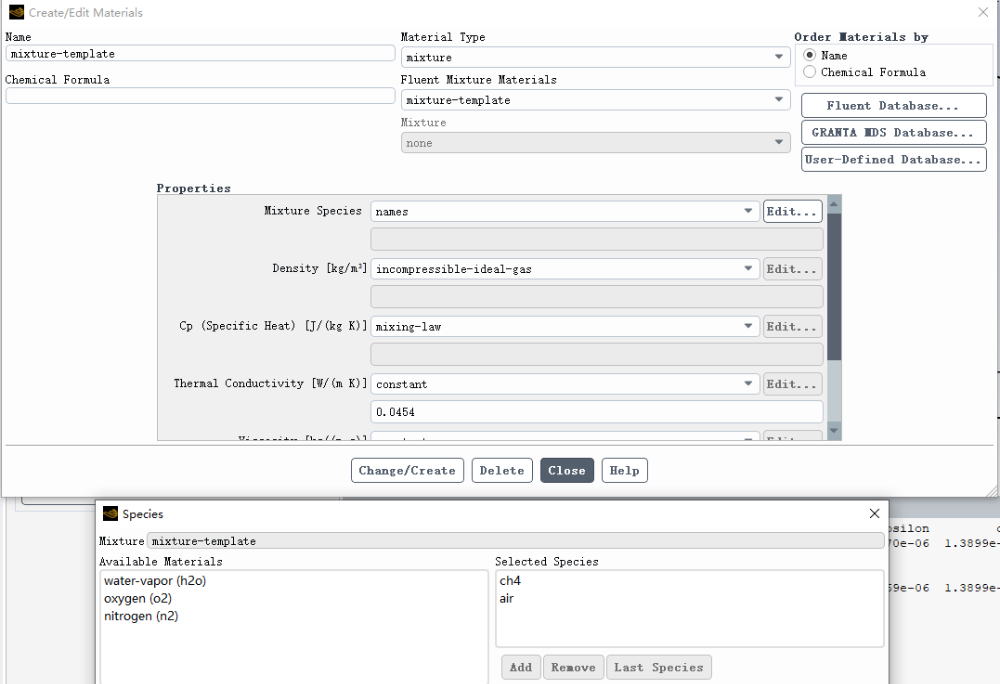The image size is (1000, 684).
Task: Click the User-Defined Database button
Action: pyautogui.click(x=893, y=159)
